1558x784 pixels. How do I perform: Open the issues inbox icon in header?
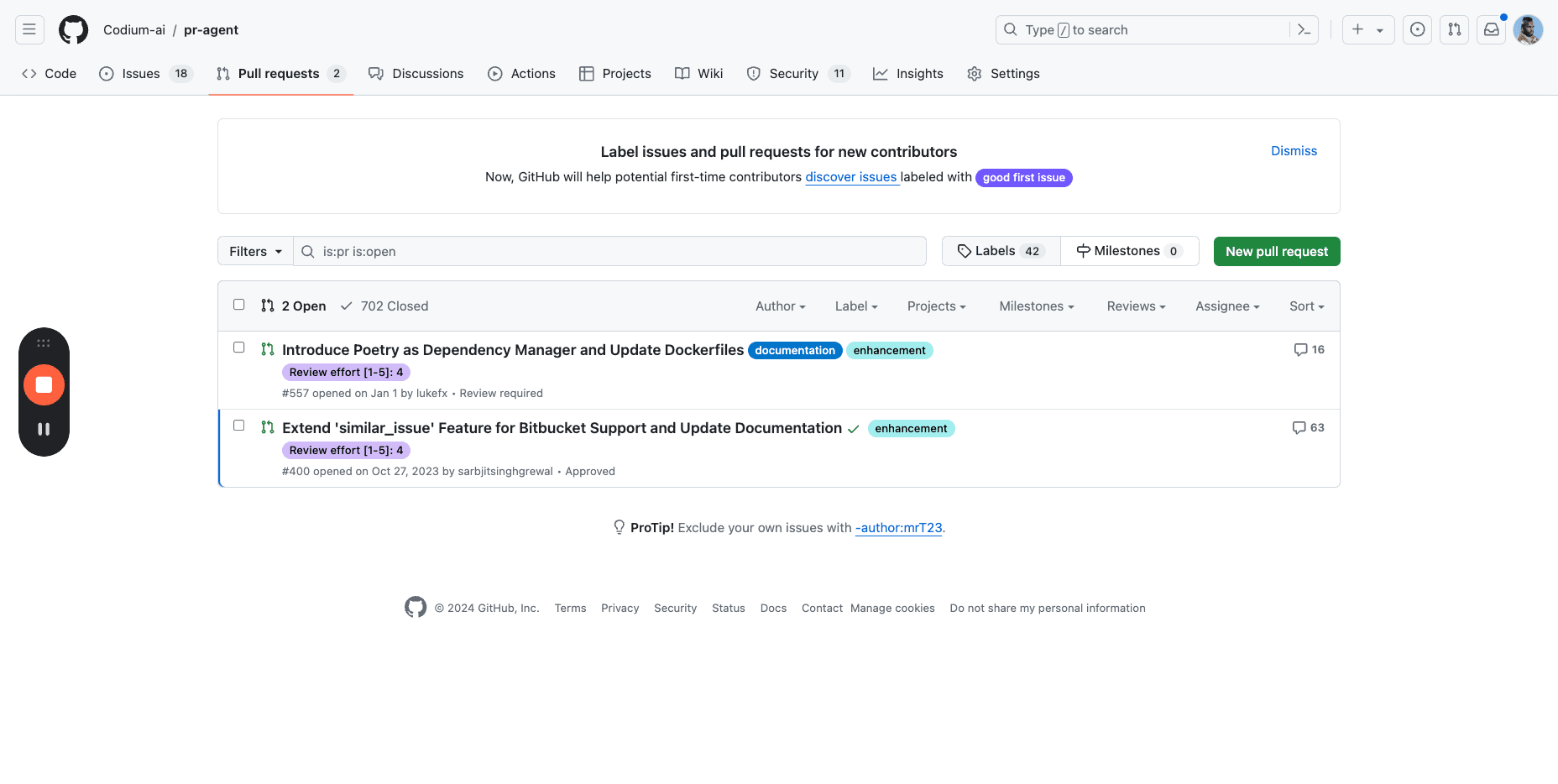tap(1417, 29)
